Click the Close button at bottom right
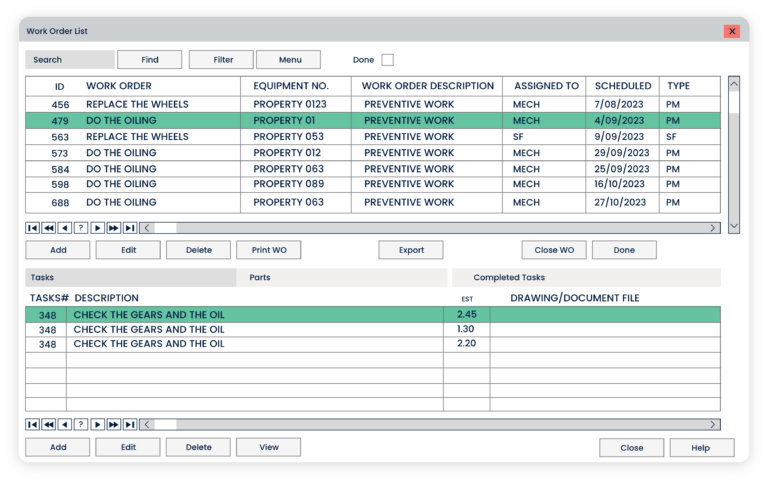768x483 pixels. click(632, 448)
